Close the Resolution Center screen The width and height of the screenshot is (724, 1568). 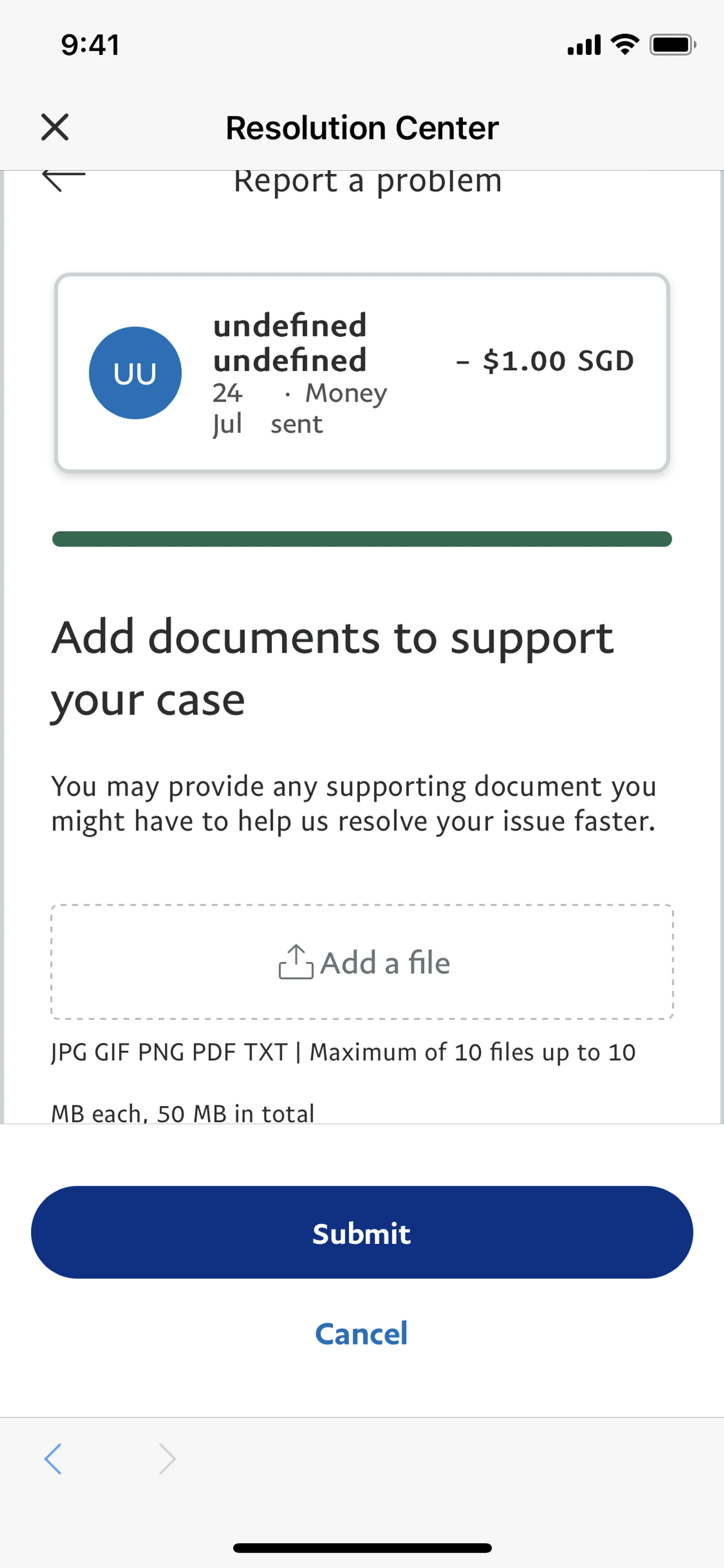click(55, 127)
